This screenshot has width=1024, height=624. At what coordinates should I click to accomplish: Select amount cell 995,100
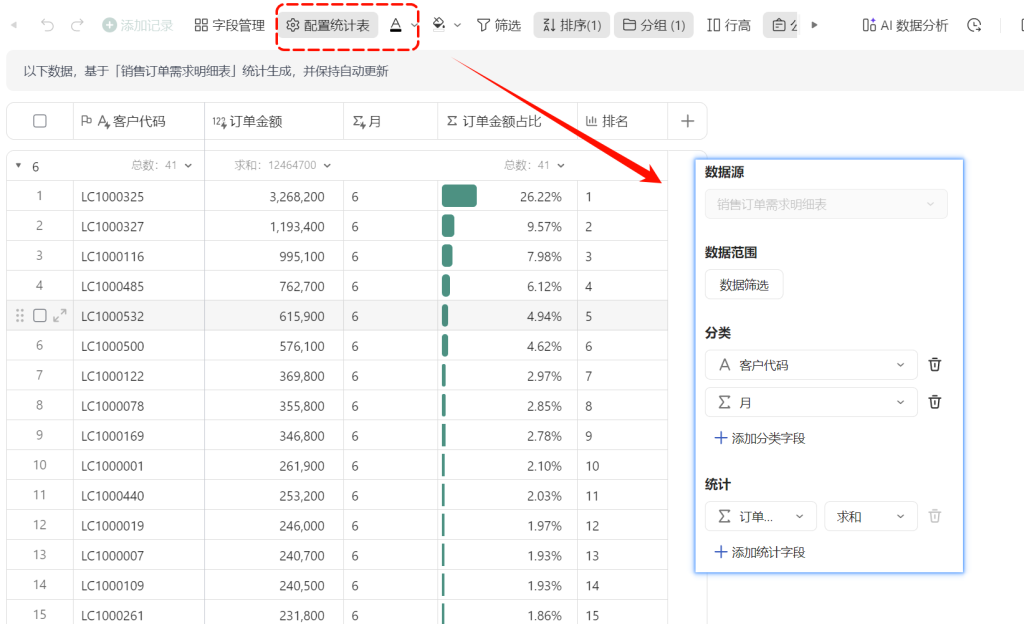274,257
